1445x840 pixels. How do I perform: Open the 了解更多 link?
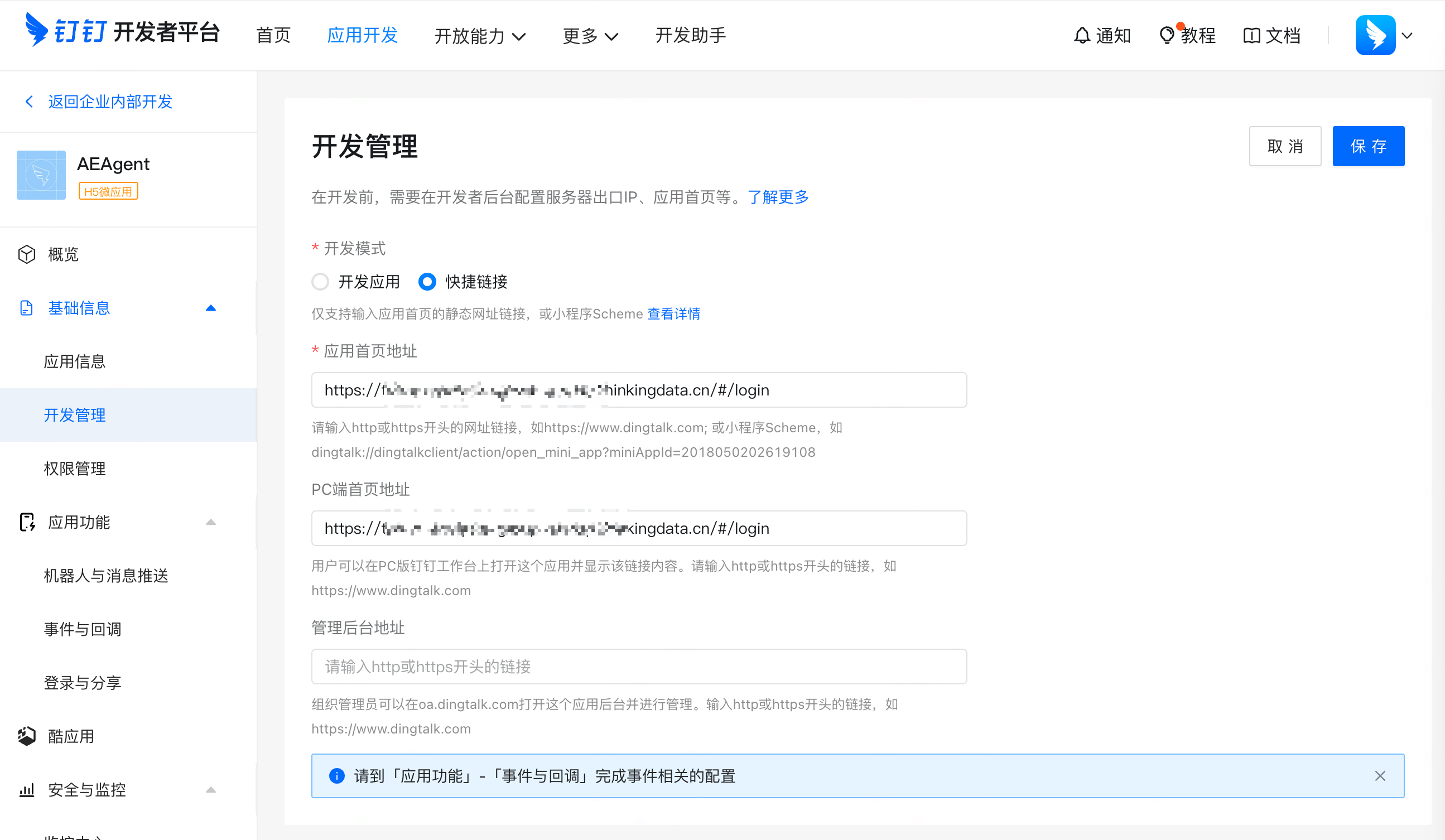(x=778, y=197)
